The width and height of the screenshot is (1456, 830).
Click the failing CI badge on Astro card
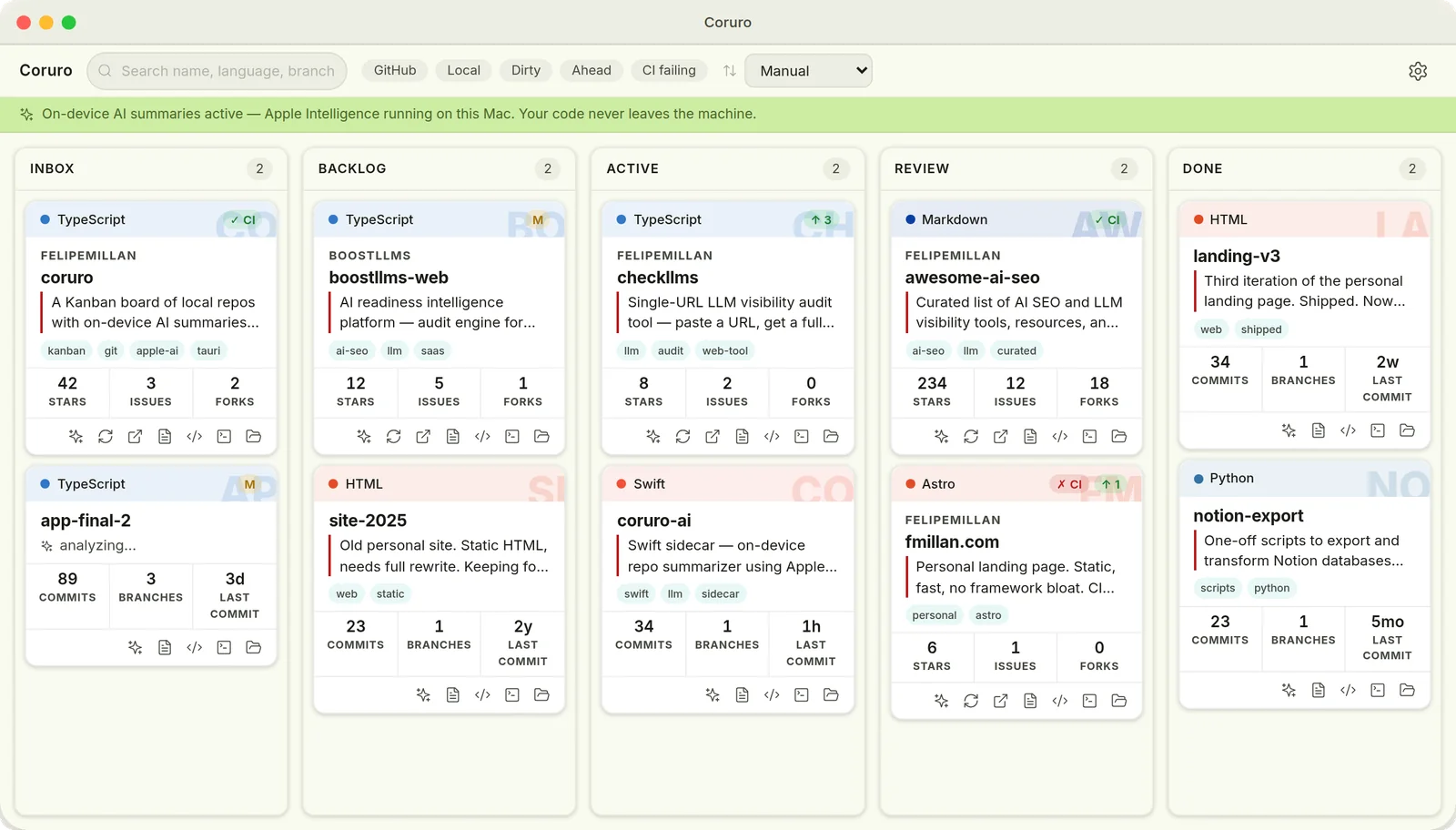pyautogui.click(x=1069, y=485)
